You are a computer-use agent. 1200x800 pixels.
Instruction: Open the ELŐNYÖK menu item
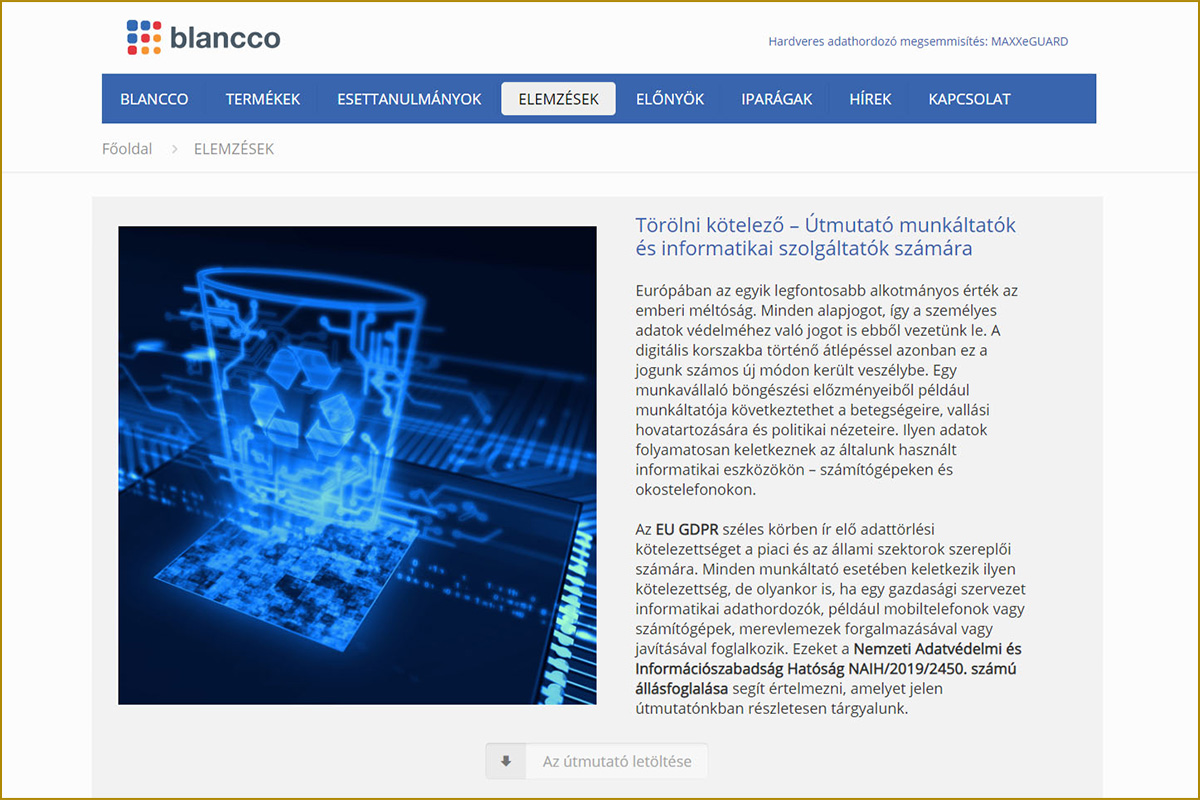point(670,99)
